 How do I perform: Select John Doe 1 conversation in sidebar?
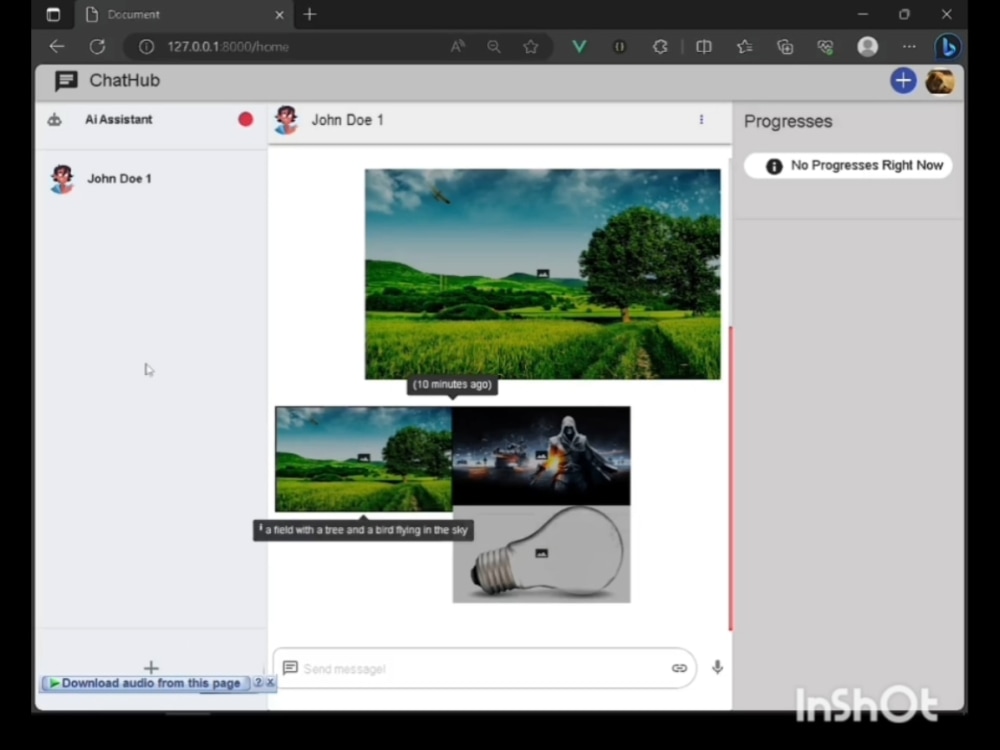pos(119,179)
